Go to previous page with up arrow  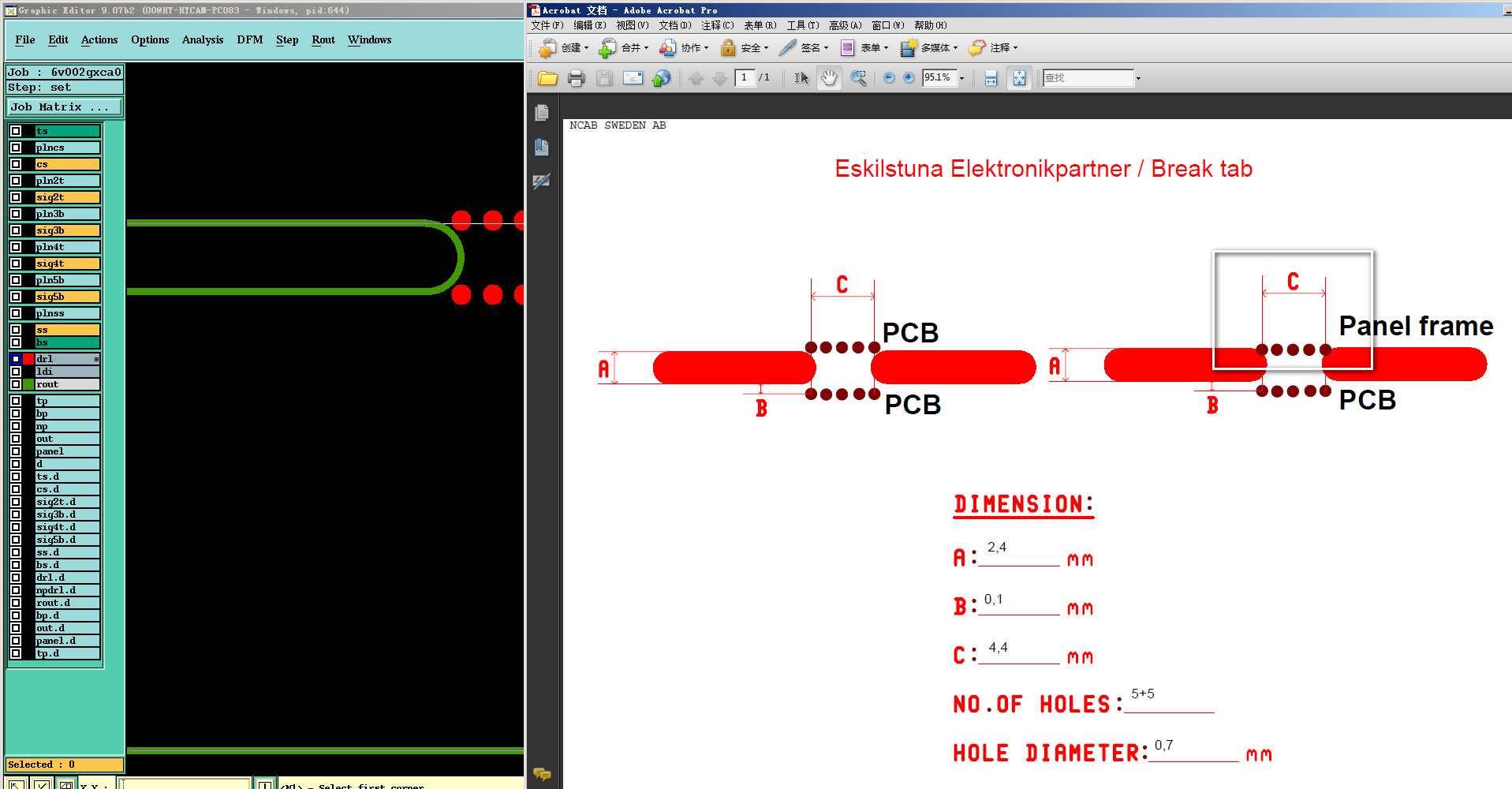(x=696, y=78)
